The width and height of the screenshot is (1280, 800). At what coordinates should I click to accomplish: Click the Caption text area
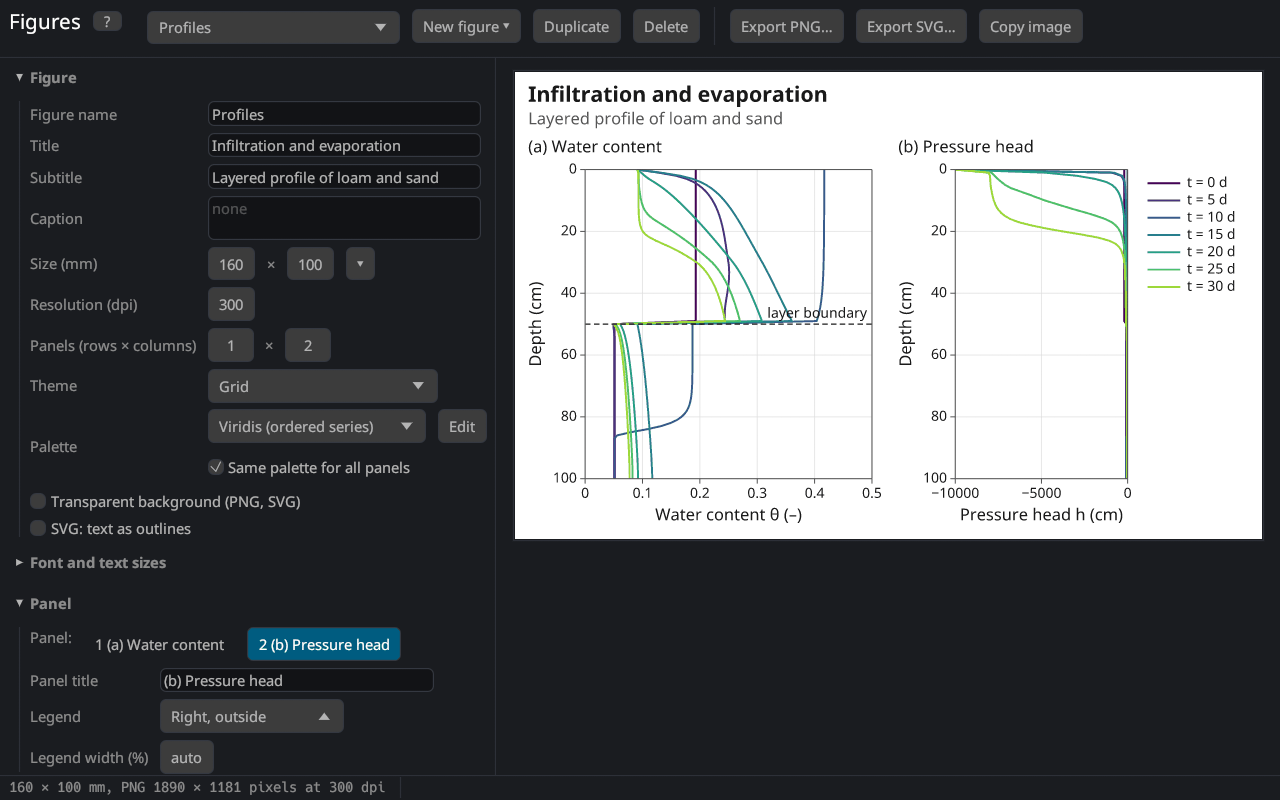(x=344, y=218)
